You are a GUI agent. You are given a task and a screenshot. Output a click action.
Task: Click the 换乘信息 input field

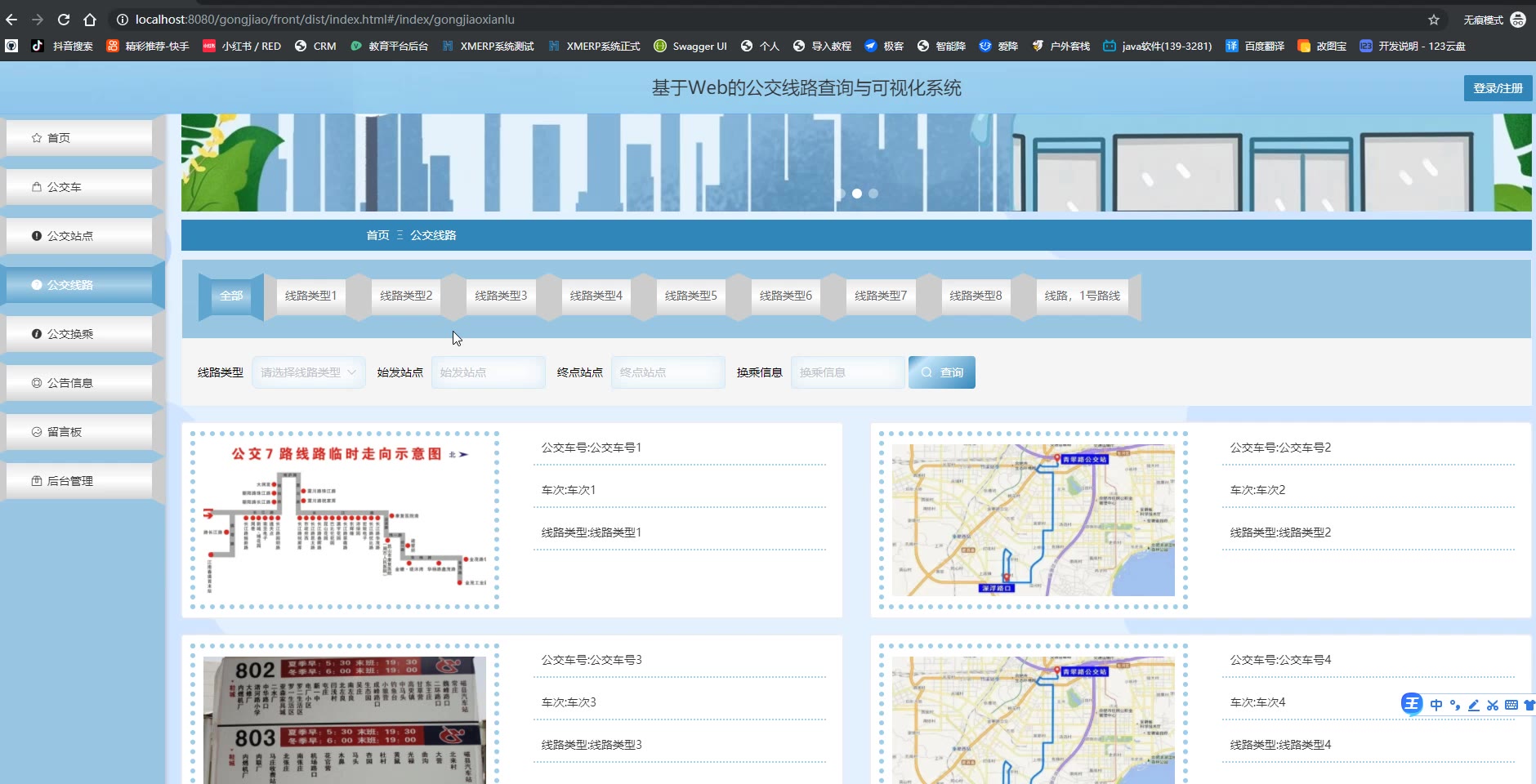point(848,372)
